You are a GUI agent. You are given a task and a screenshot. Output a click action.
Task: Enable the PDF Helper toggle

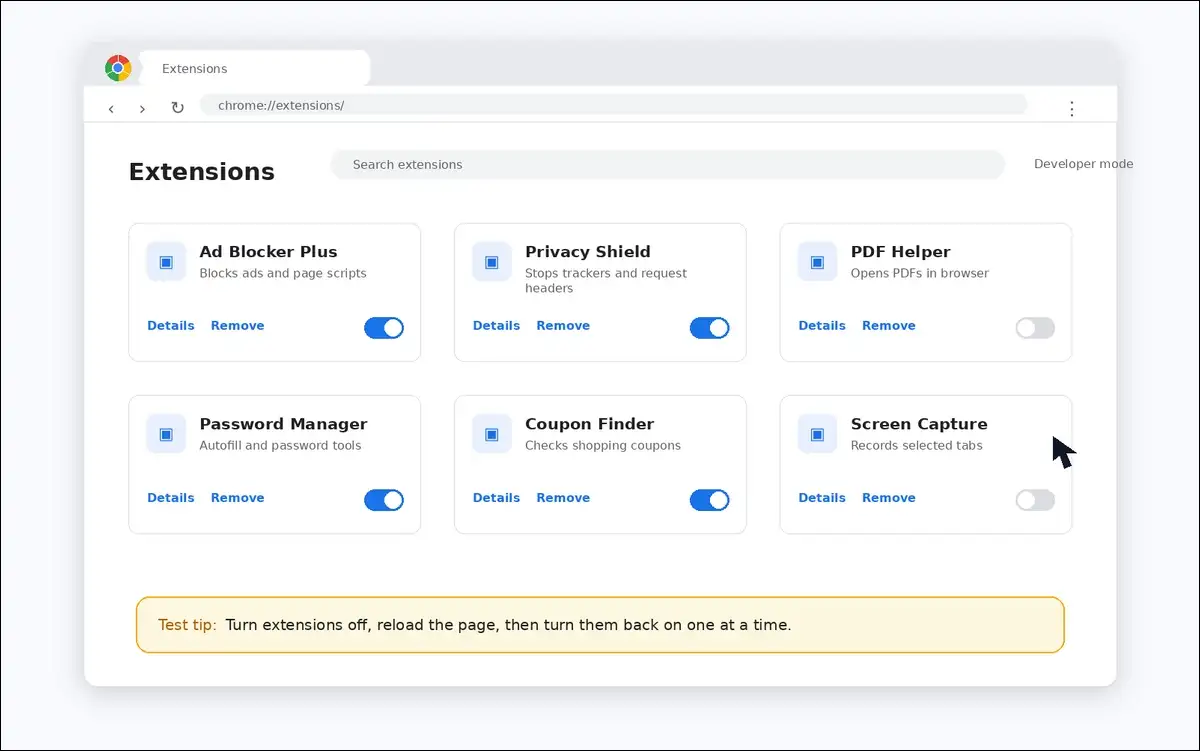click(x=1035, y=328)
